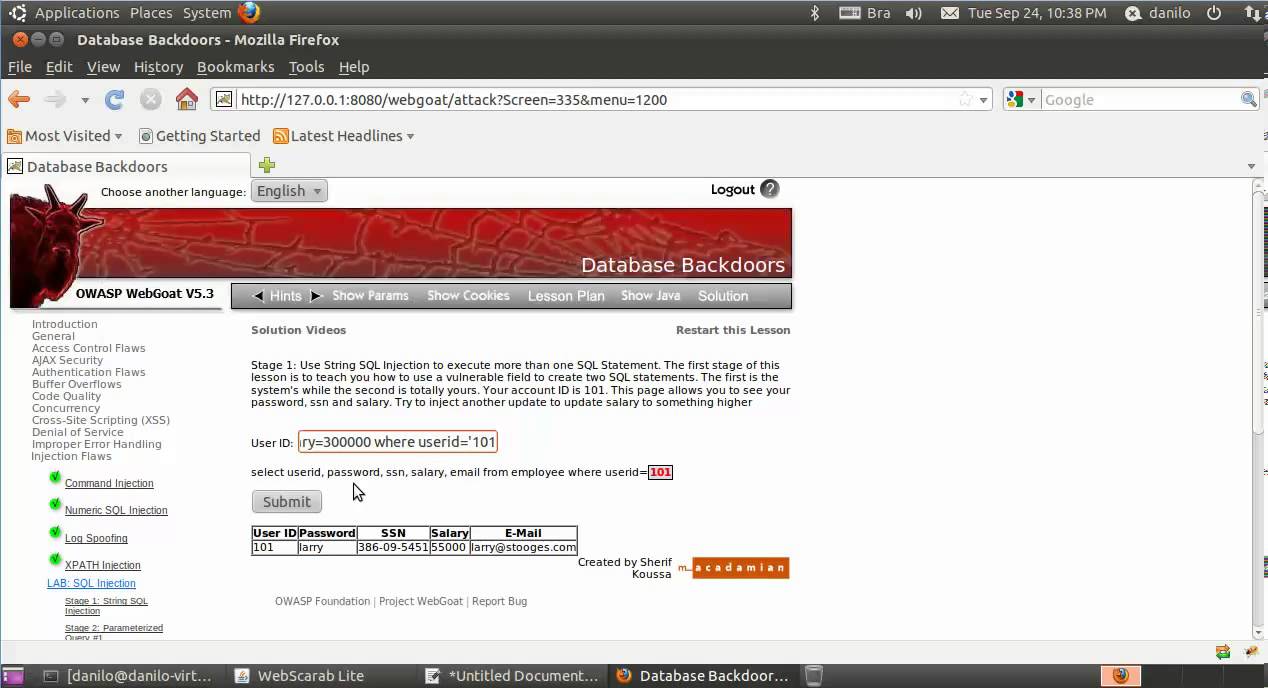The image size is (1268, 688).
Task: Click the trash icon in bottom panel
Action: point(814,676)
